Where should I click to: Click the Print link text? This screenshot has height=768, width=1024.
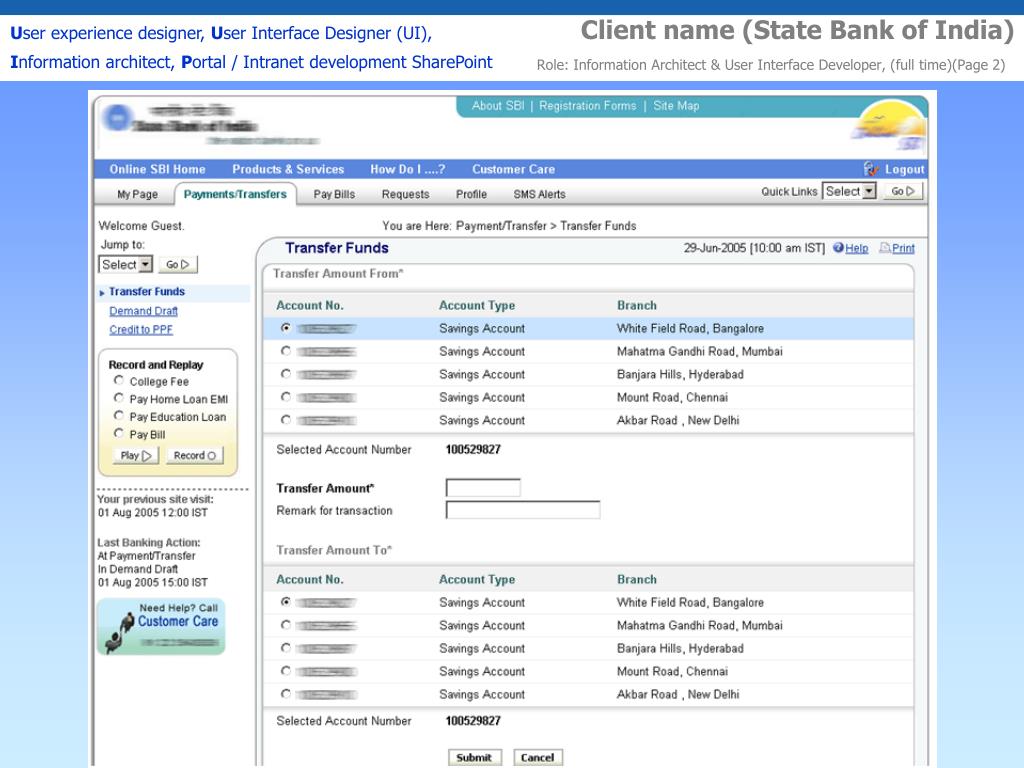(x=903, y=248)
